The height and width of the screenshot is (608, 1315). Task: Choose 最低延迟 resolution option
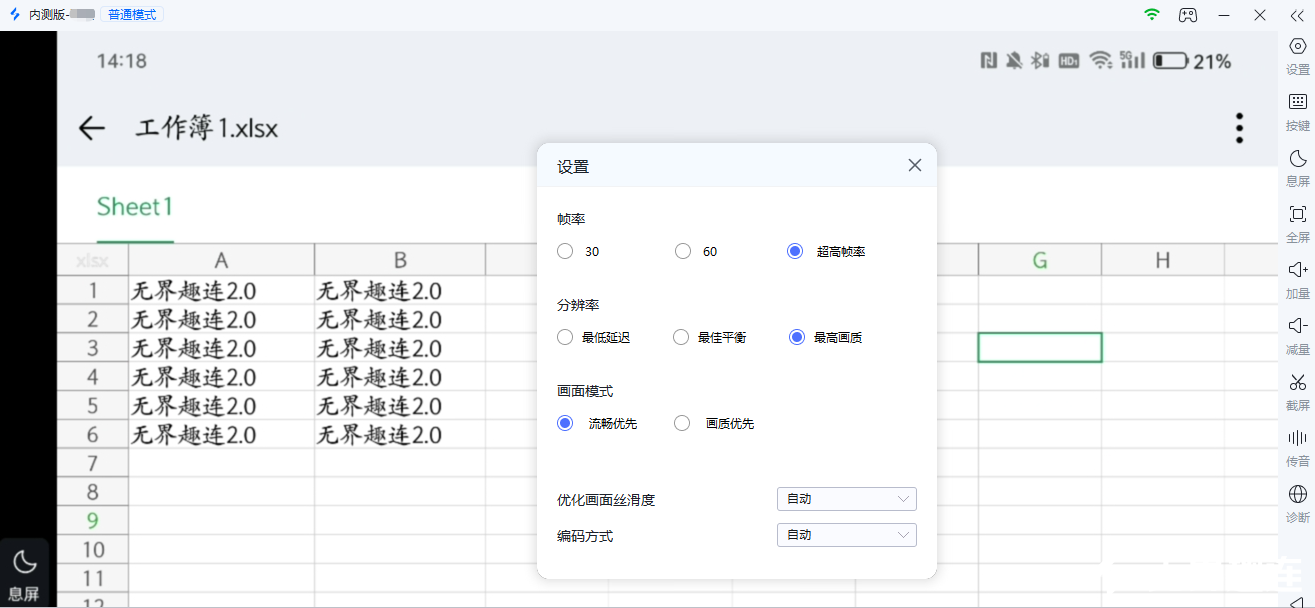click(x=566, y=338)
